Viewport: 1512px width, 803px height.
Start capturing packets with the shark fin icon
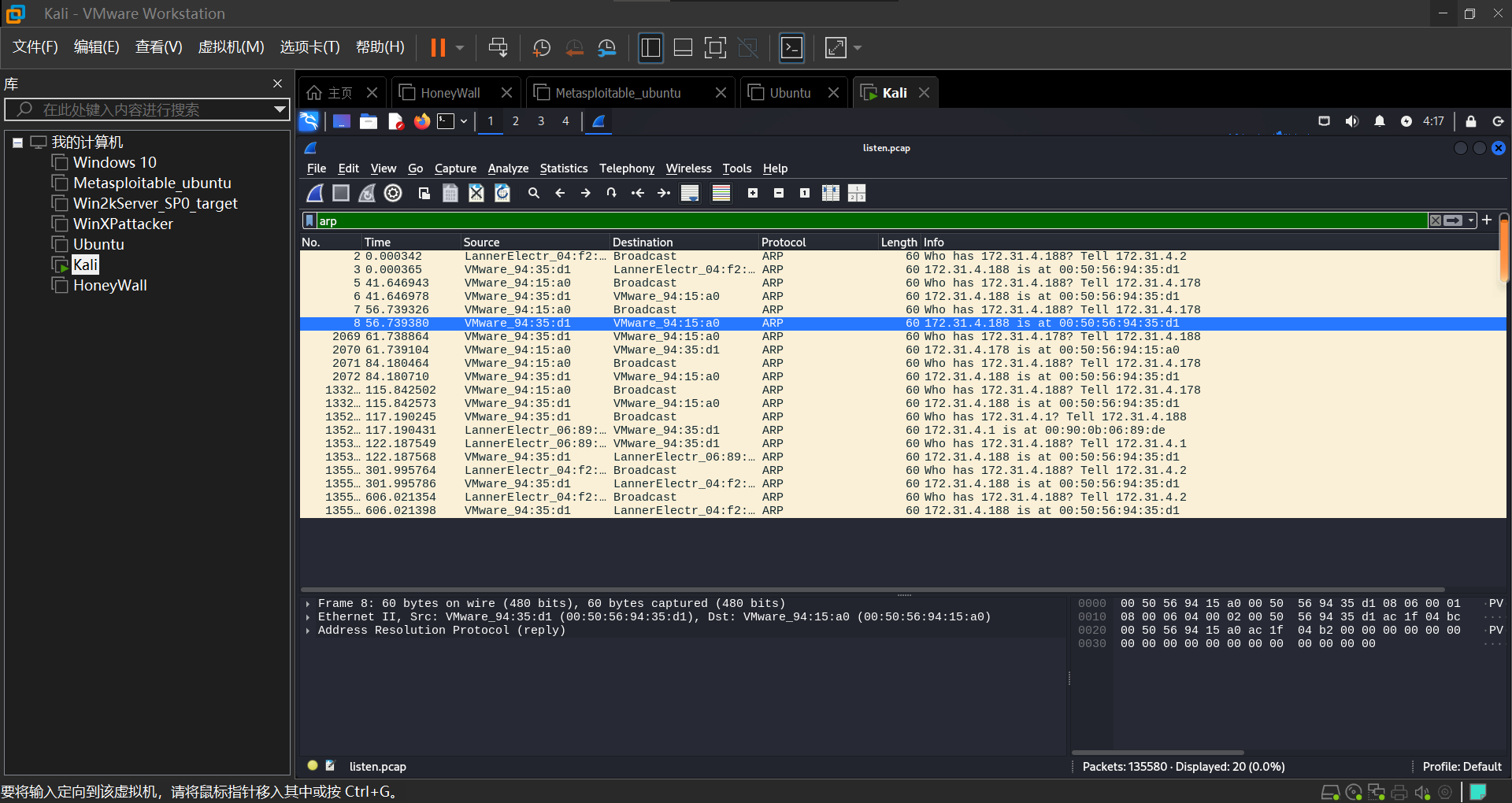coord(315,193)
